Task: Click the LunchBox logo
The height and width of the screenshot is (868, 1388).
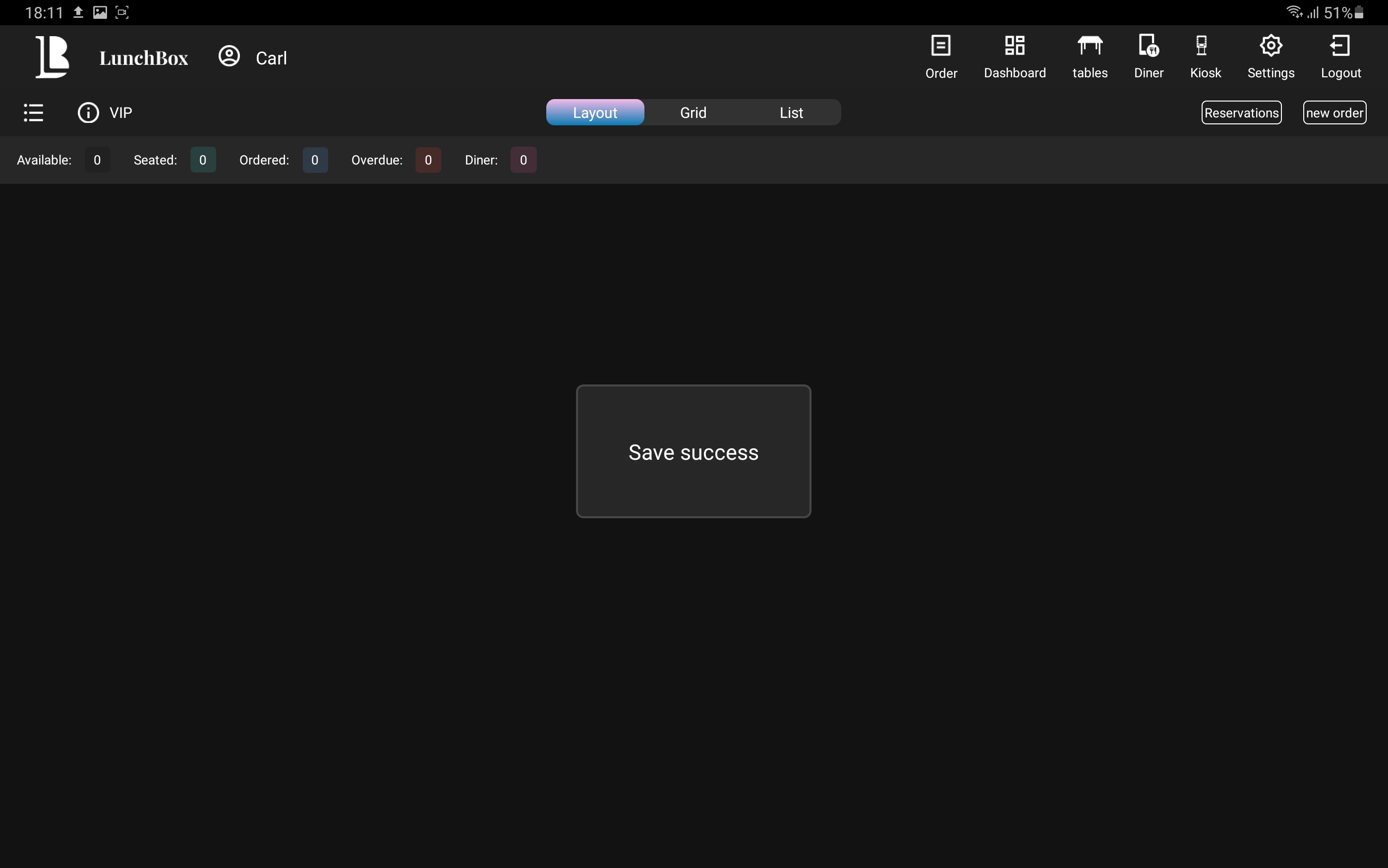Action: coord(53,56)
